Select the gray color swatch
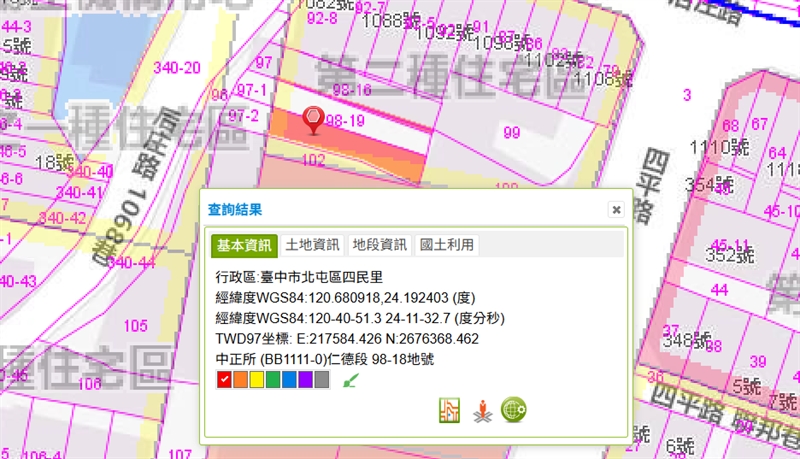800x459 pixels. click(x=321, y=380)
